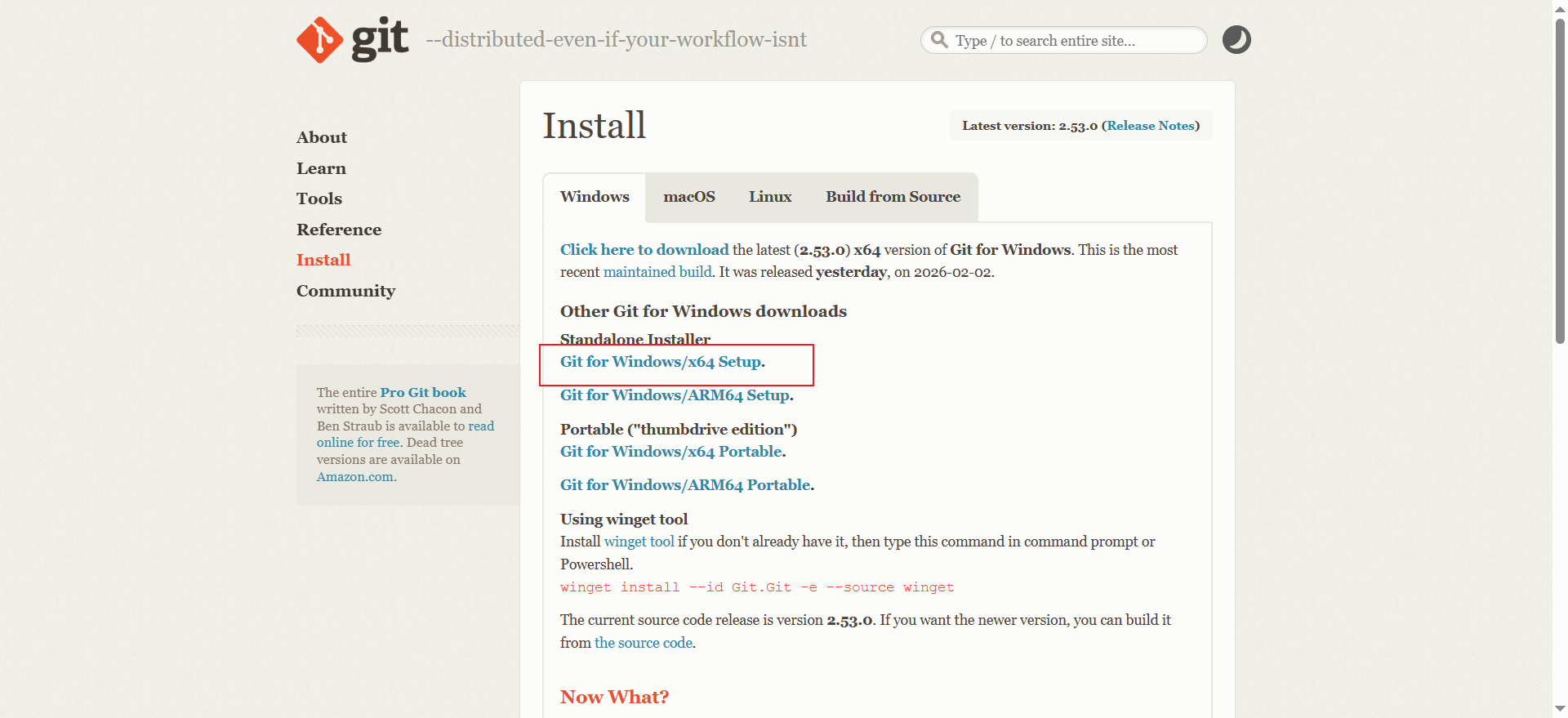Viewport: 1568px width, 718px height.
Task: Click the 'Using winget tool' heading
Action: click(x=624, y=520)
